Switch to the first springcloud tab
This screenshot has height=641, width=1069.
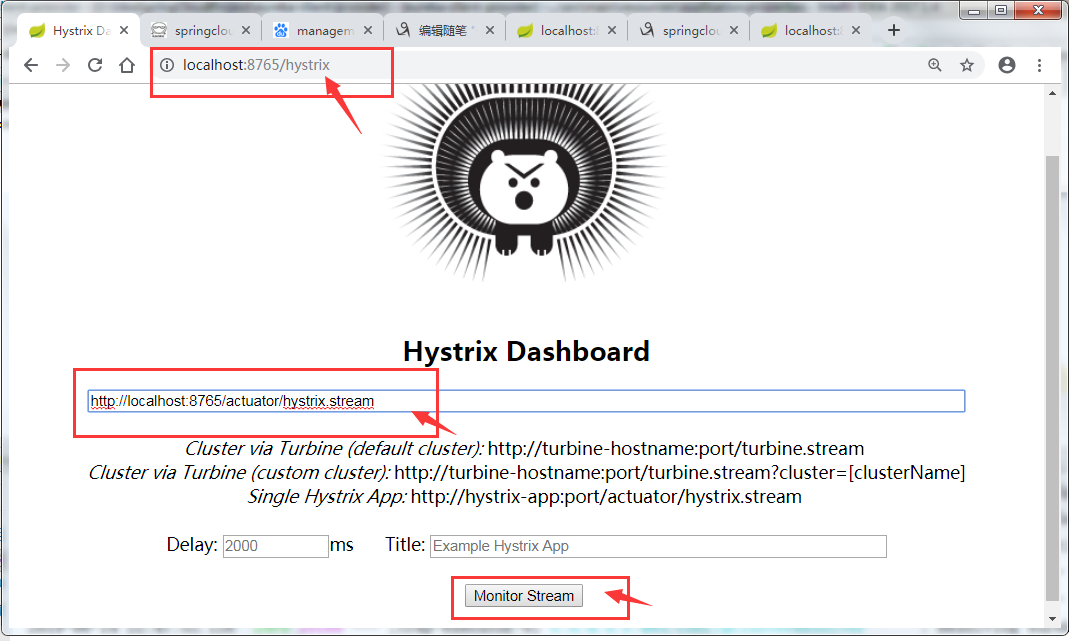(198, 31)
